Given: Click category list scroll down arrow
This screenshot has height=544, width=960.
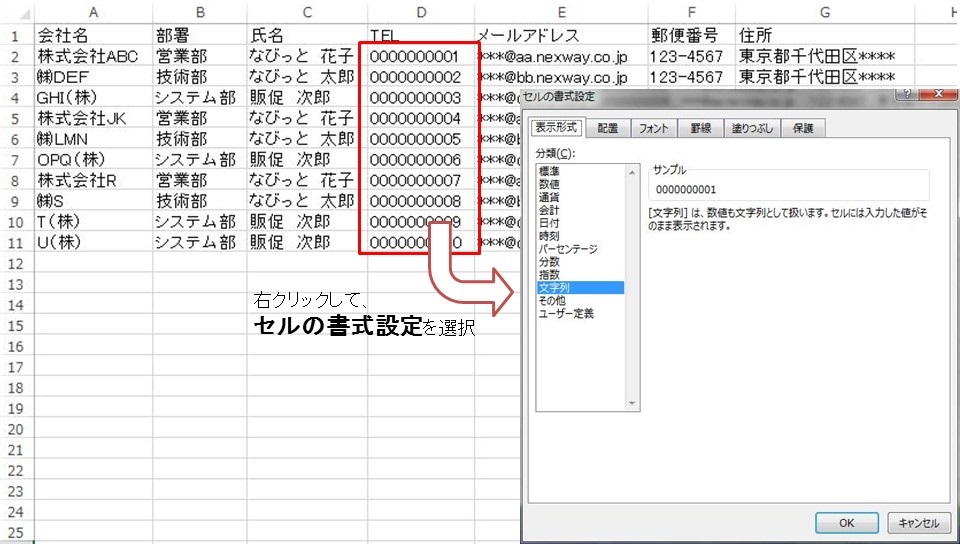Looking at the screenshot, I should point(631,403).
